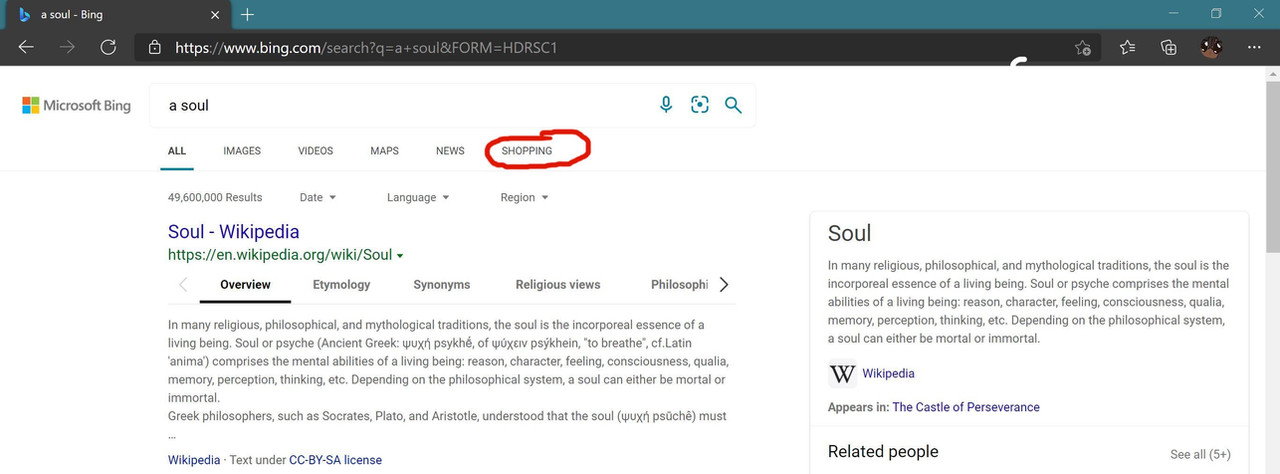Viewport: 1280px width, 474px height.
Task: Select the Synonyms section tab
Action: pyautogui.click(x=441, y=285)
